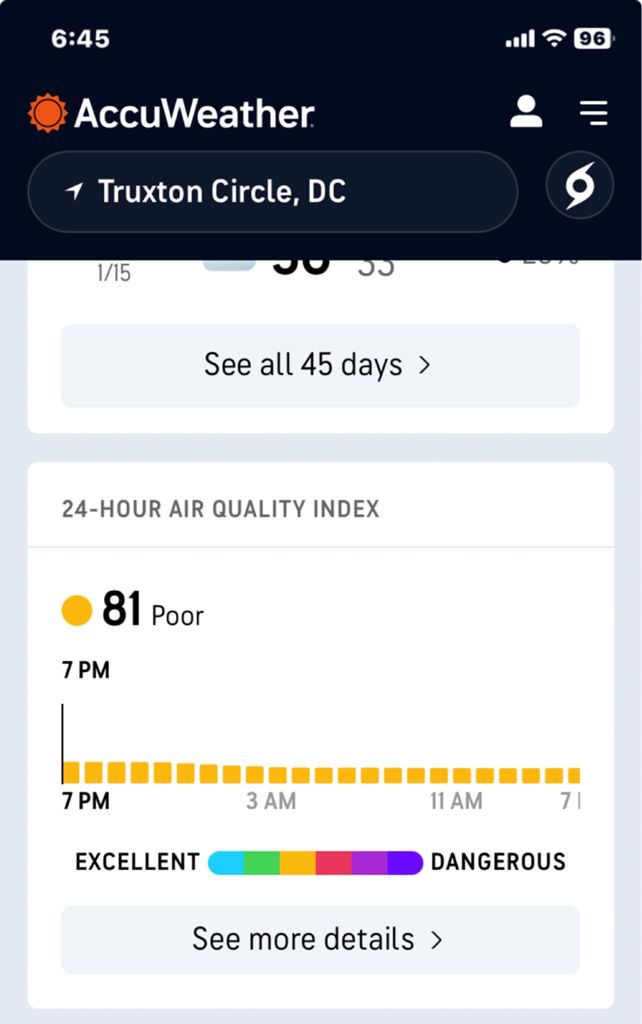Tap the 3 AM label on chart
642x1024 pixels.
(x=271, y=801)
